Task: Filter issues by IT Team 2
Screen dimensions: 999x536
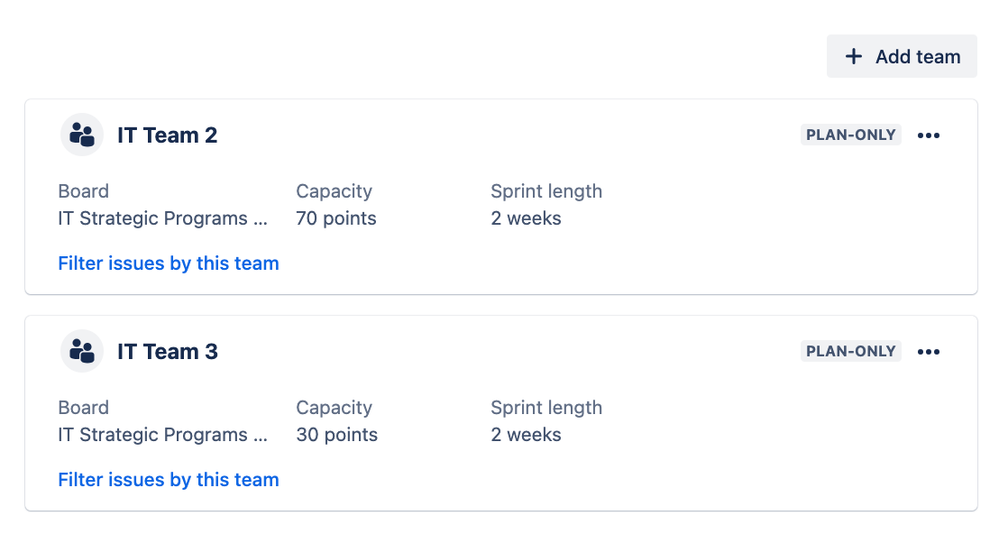Action: pos(168,263)
